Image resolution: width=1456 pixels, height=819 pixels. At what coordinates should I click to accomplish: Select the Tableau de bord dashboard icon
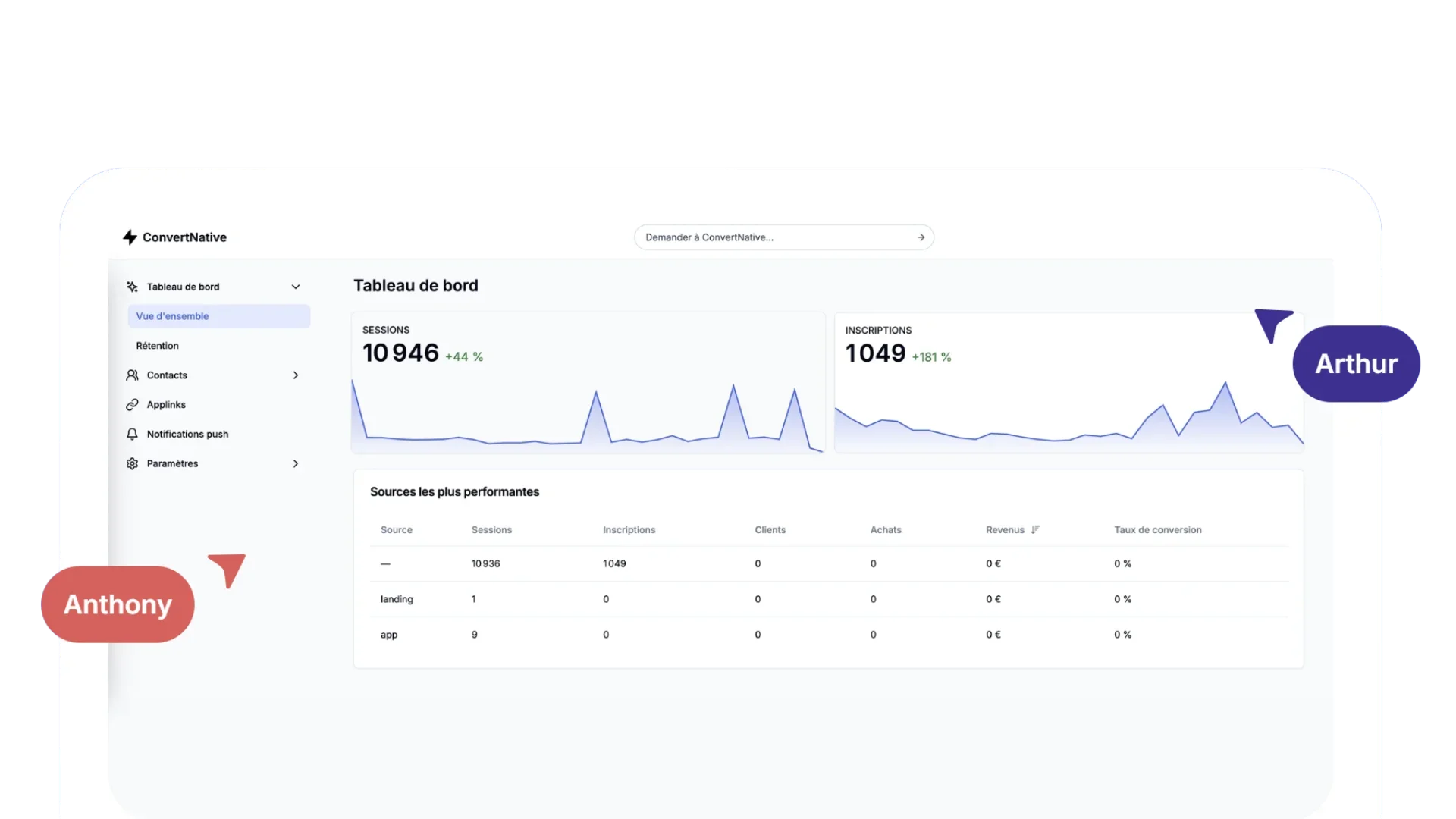click(132, 287)
